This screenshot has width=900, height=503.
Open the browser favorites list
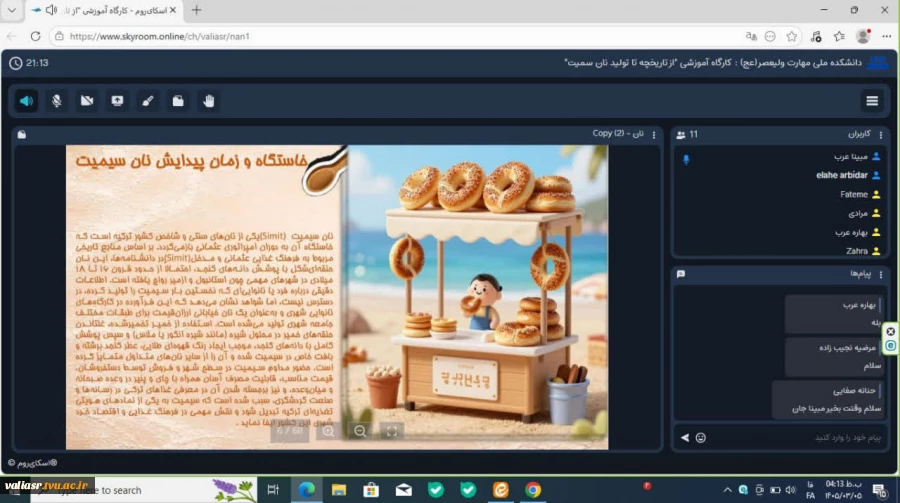(x=839, y=36)
